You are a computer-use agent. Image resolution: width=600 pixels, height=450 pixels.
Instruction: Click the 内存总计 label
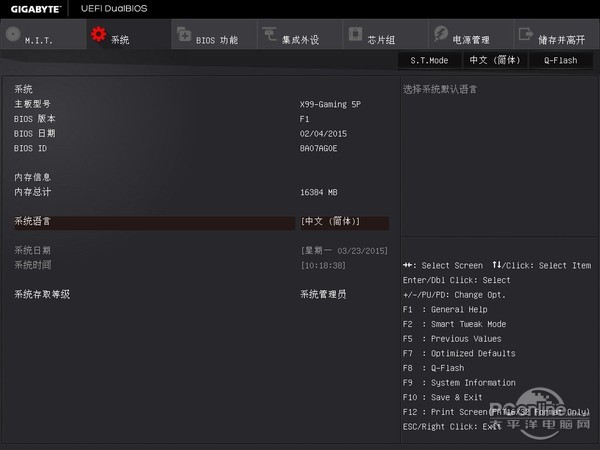(33, 192)
